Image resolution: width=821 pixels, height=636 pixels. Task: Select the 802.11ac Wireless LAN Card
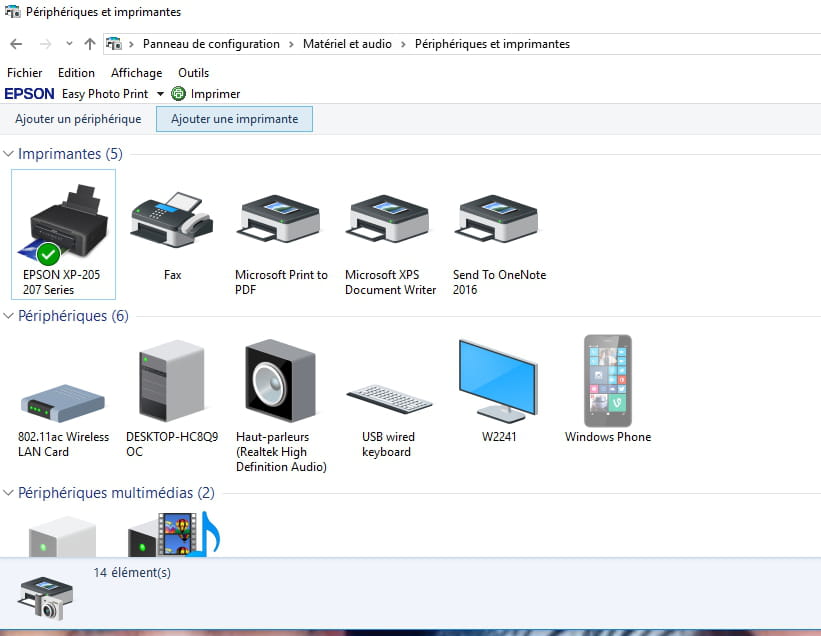[63, 403]
